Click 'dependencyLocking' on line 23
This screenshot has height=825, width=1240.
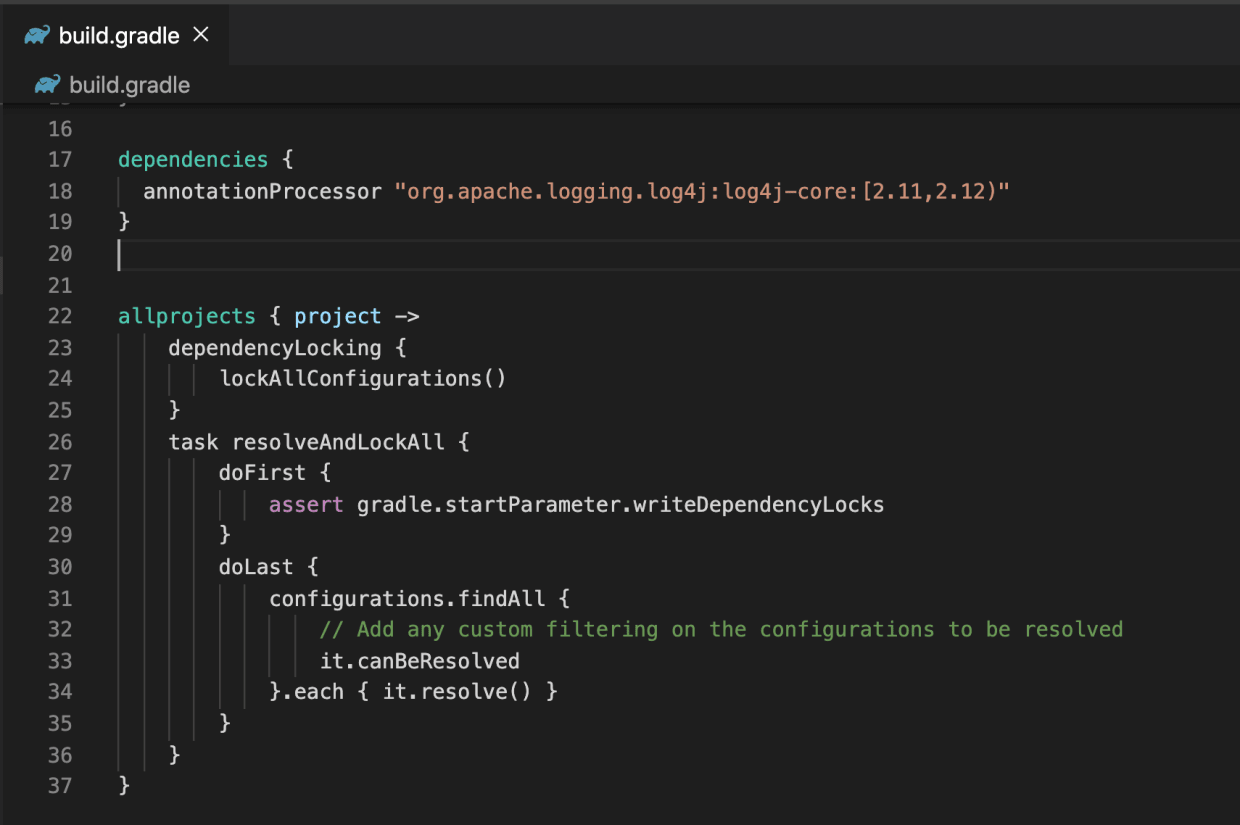pos(275,348)
